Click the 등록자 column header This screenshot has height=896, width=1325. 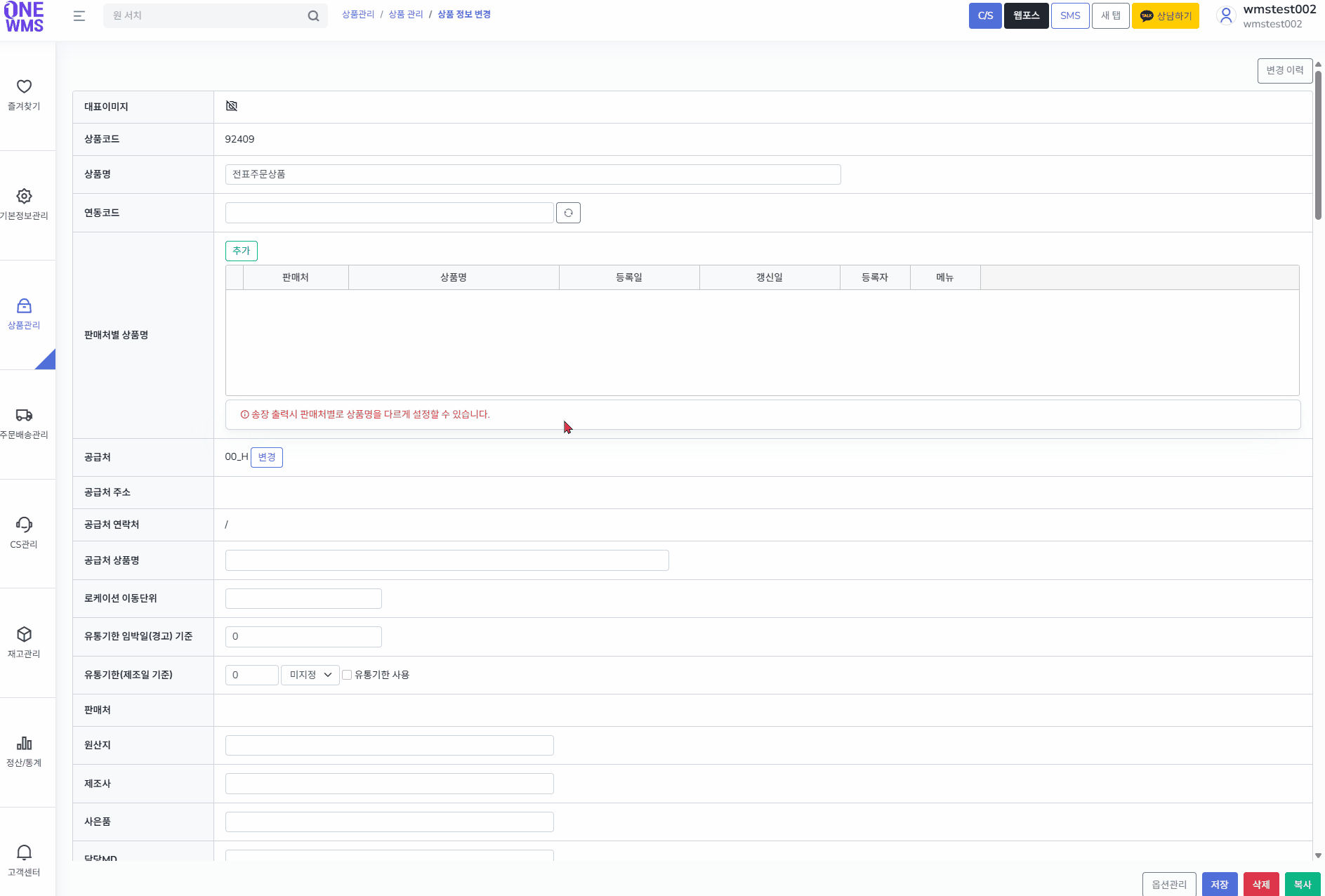point(875,277)
